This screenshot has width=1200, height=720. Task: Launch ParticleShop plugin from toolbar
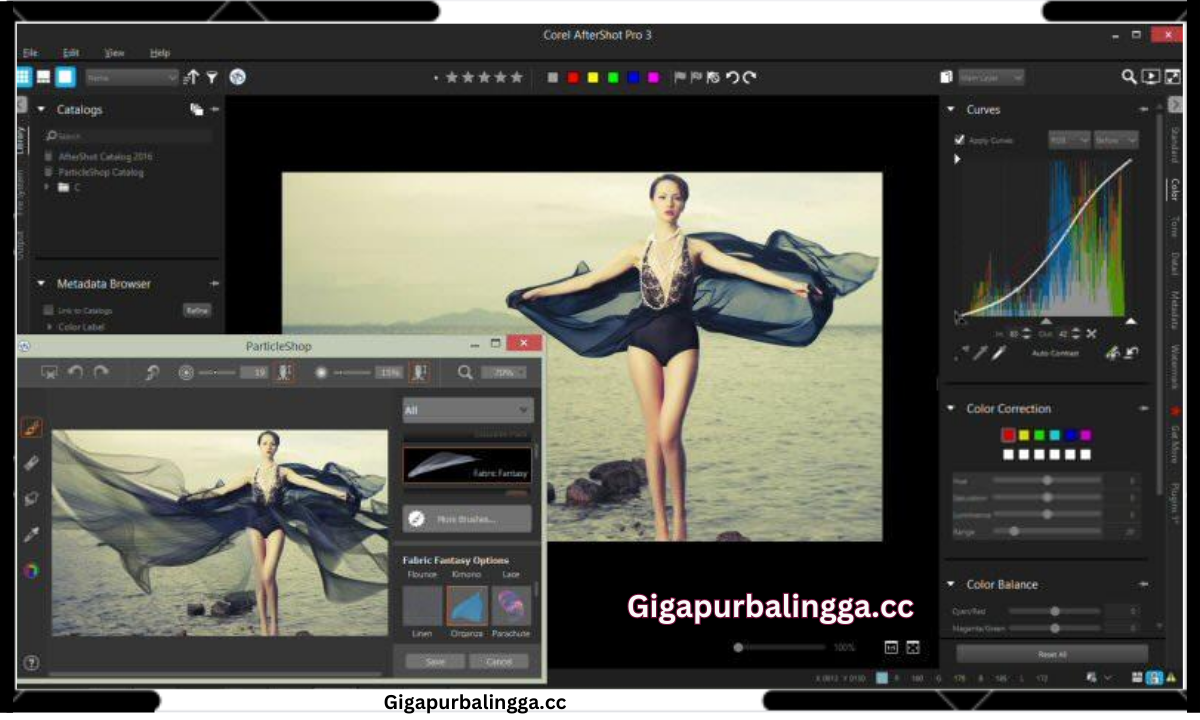pos(237,77)
